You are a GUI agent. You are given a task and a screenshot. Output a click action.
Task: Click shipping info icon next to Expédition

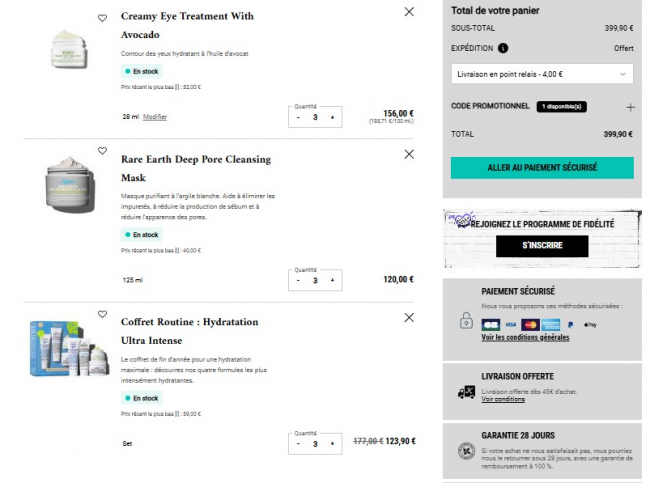(502, 47)
